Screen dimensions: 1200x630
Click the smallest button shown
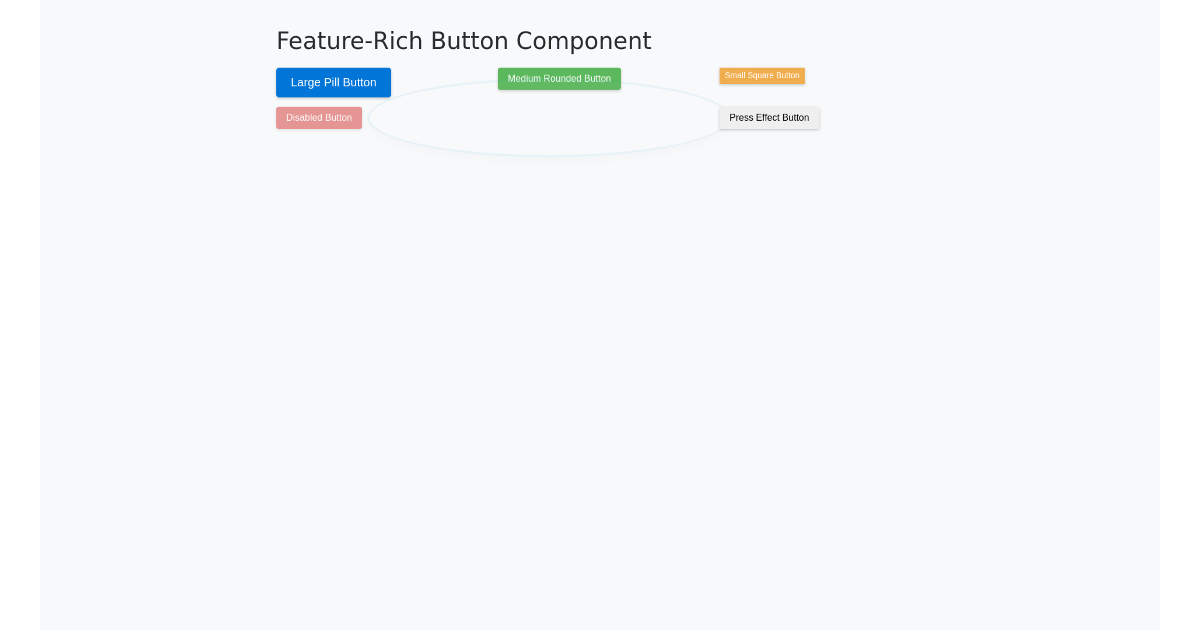(x=762, y=75)
